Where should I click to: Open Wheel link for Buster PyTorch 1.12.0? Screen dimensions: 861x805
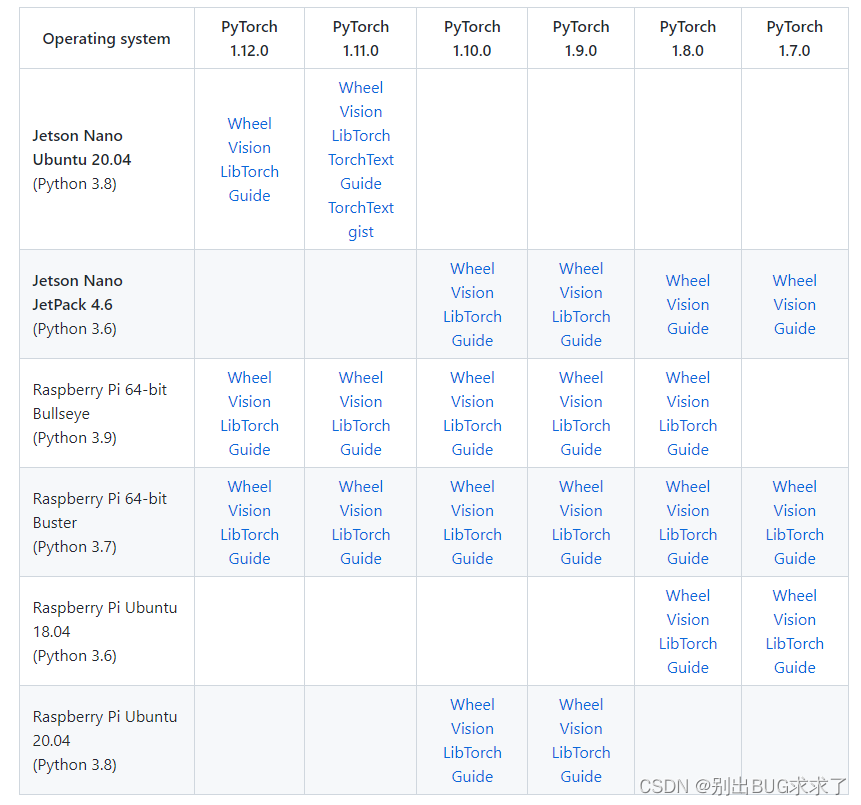click(249, 487)
